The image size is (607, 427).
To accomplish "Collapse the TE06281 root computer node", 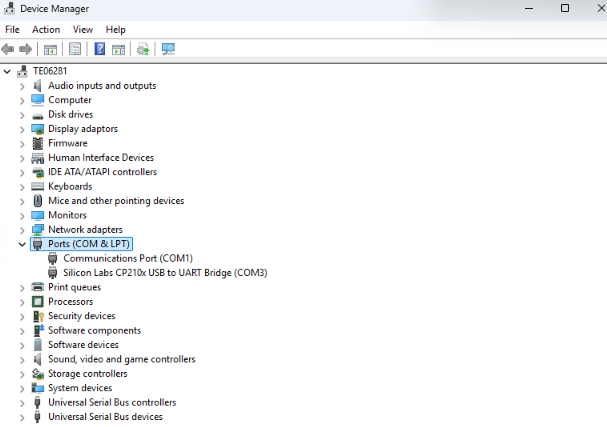I will click(x=8, y=71).
